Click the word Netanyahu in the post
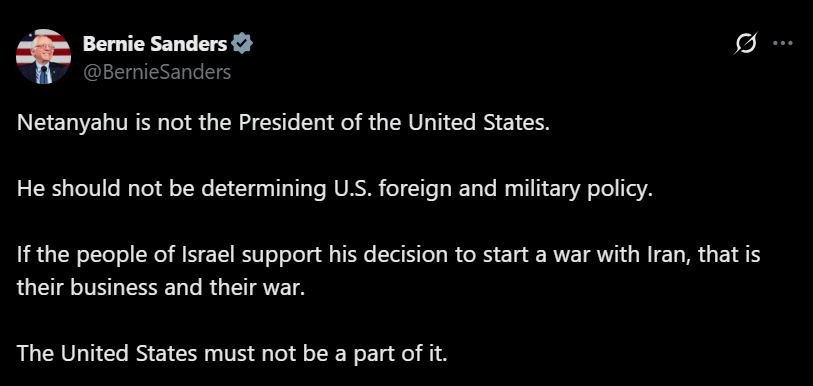 (x=72, y=123)
